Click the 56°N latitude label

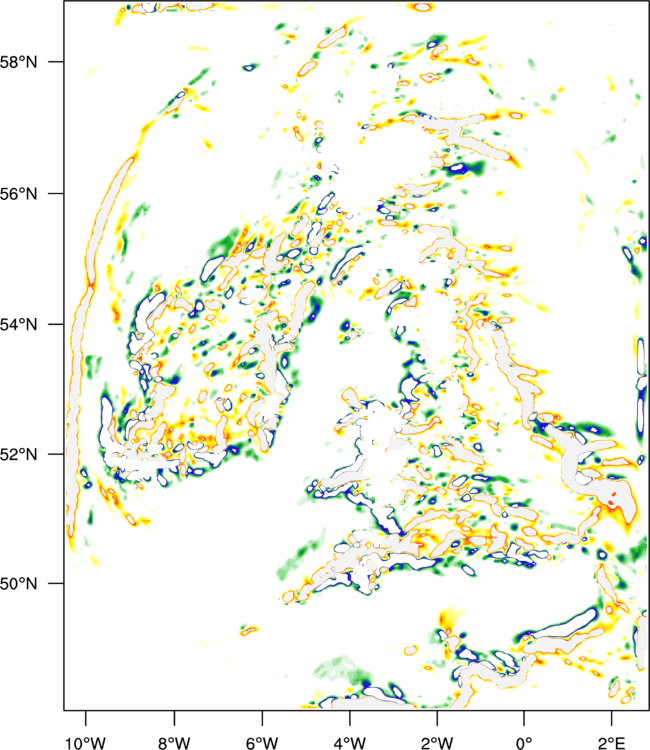tap(18, 194)
